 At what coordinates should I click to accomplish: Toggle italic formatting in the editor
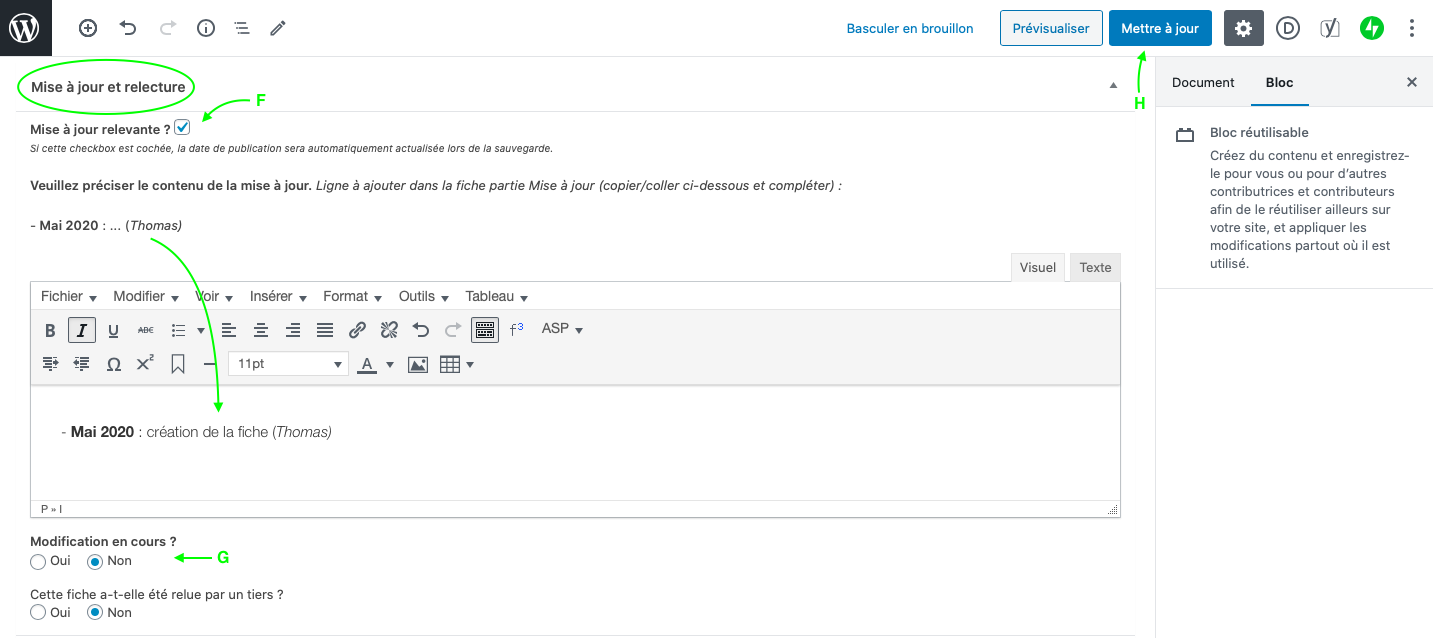coord(82,330)
